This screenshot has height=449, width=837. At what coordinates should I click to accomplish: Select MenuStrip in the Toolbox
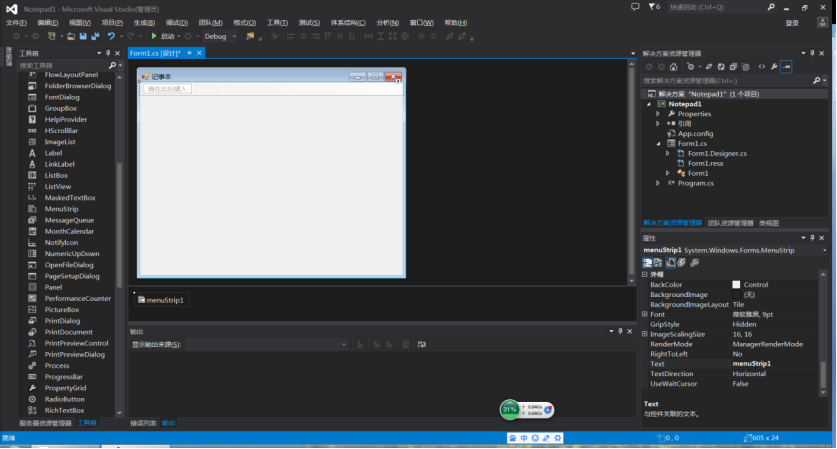[61, 209]
